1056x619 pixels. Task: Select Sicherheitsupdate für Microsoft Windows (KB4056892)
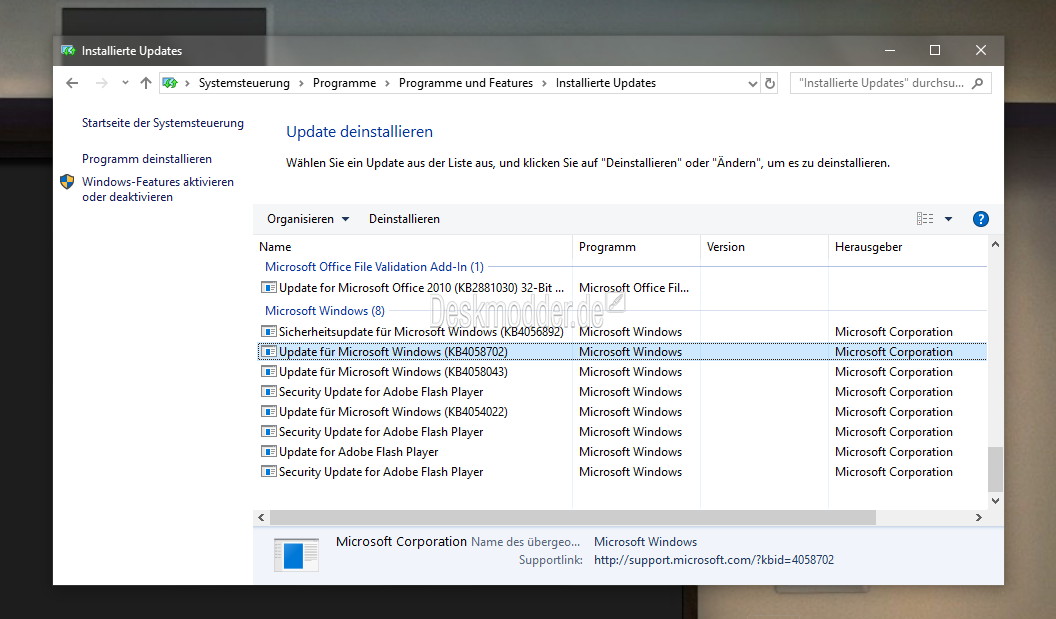pyautogui.click(x=623, y=331)
